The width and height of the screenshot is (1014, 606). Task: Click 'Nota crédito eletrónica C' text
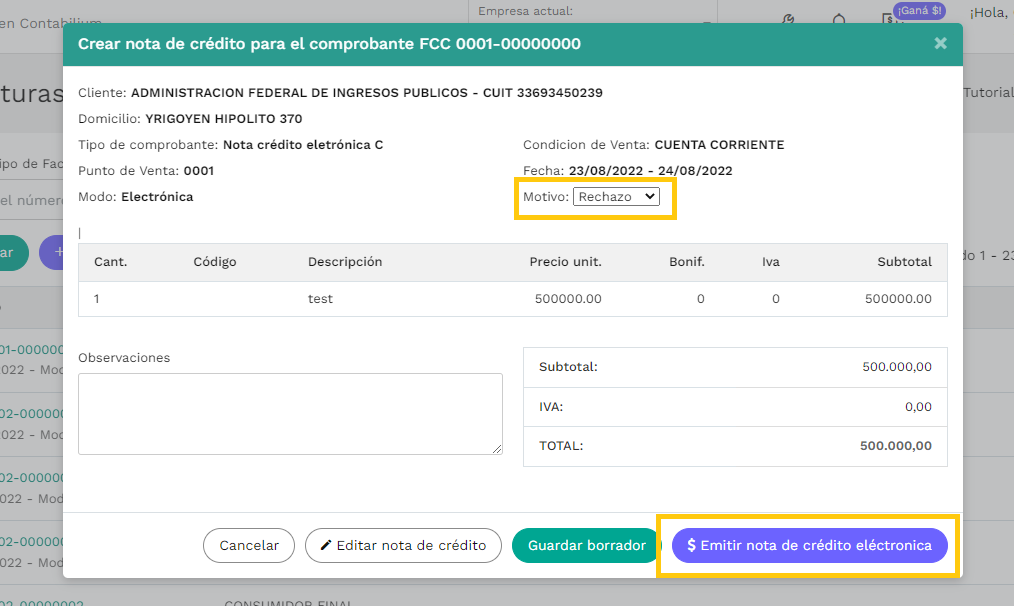click(303, 145)
